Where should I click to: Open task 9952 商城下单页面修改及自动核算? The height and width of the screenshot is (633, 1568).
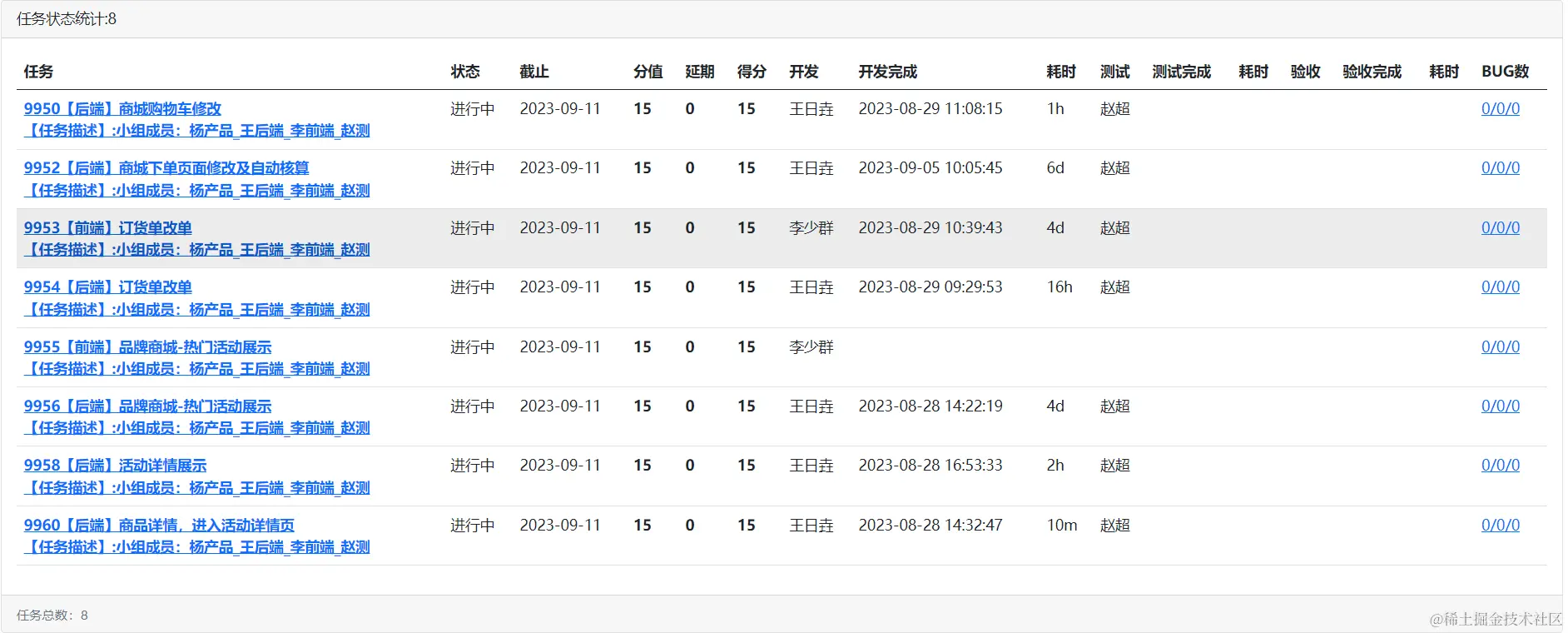[x=166, y=168]
